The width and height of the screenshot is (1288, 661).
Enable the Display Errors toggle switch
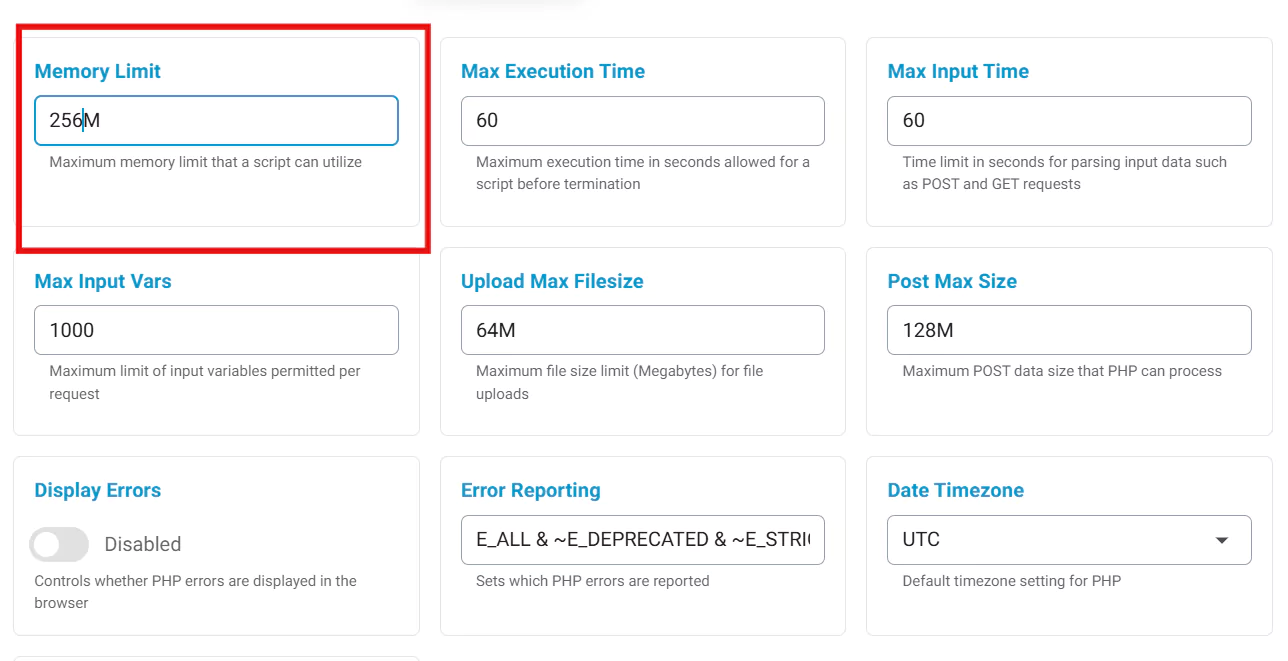59,544
